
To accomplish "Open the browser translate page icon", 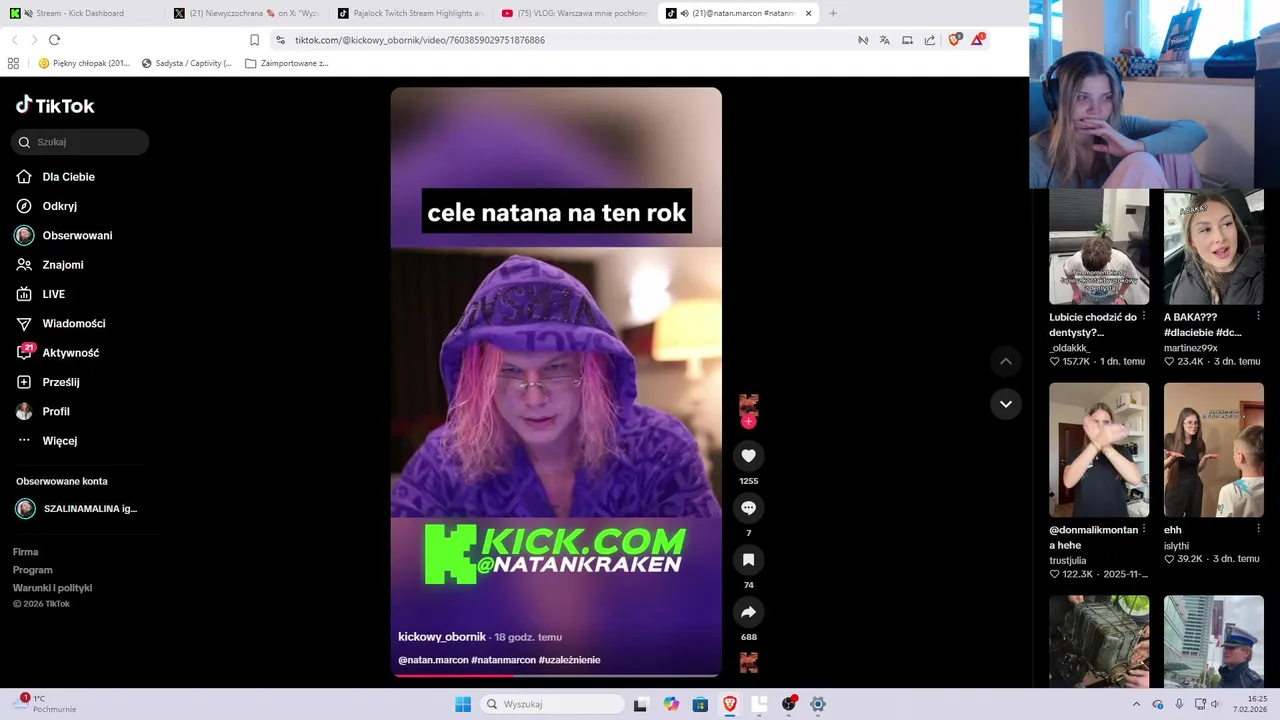I will pyautogui.click(x=885, y=40).
